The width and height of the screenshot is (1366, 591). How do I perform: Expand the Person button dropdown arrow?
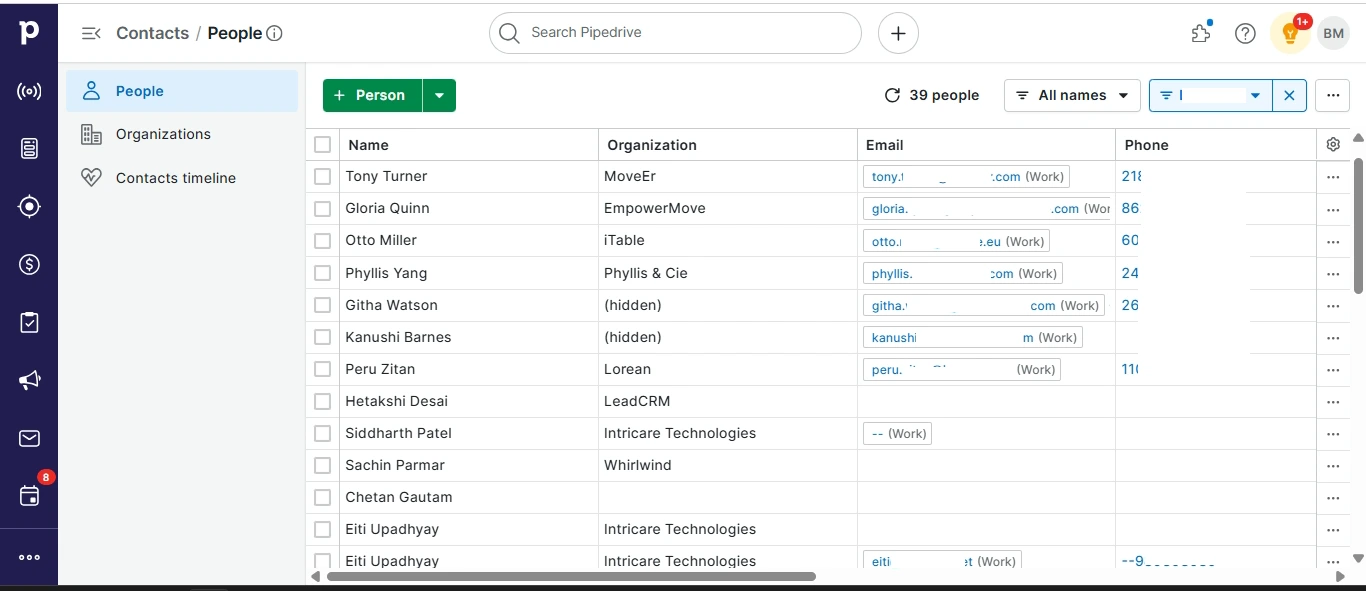(x=439, y=95)
